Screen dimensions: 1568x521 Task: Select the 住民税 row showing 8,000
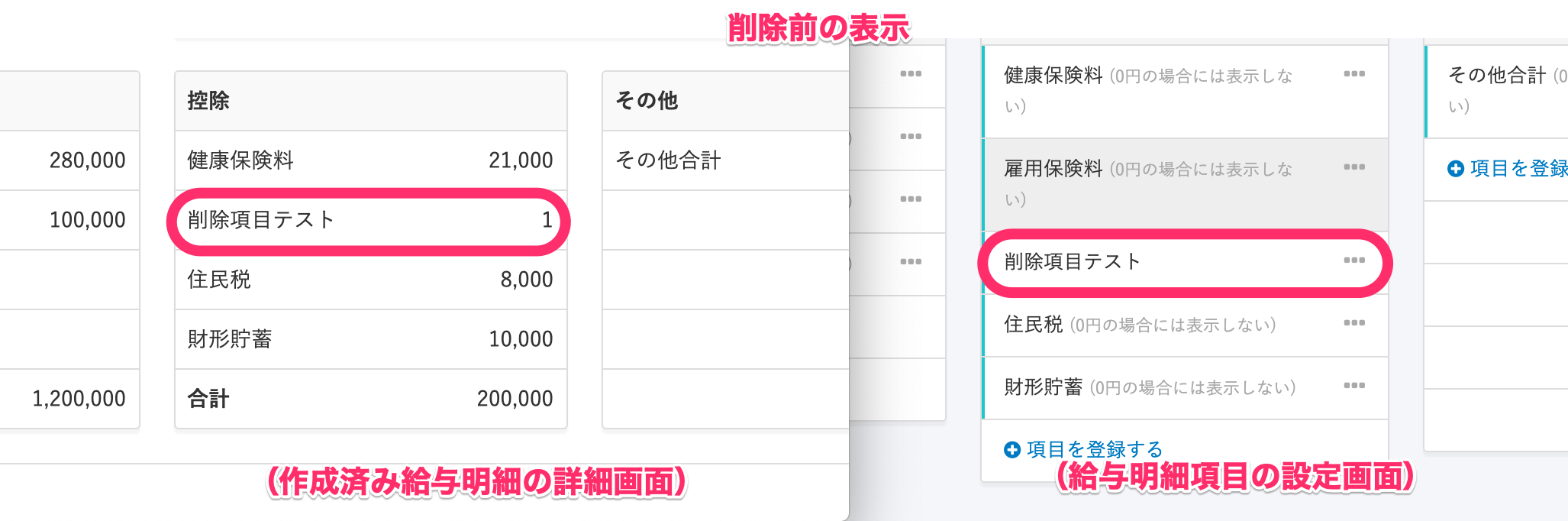coord(371,280)
